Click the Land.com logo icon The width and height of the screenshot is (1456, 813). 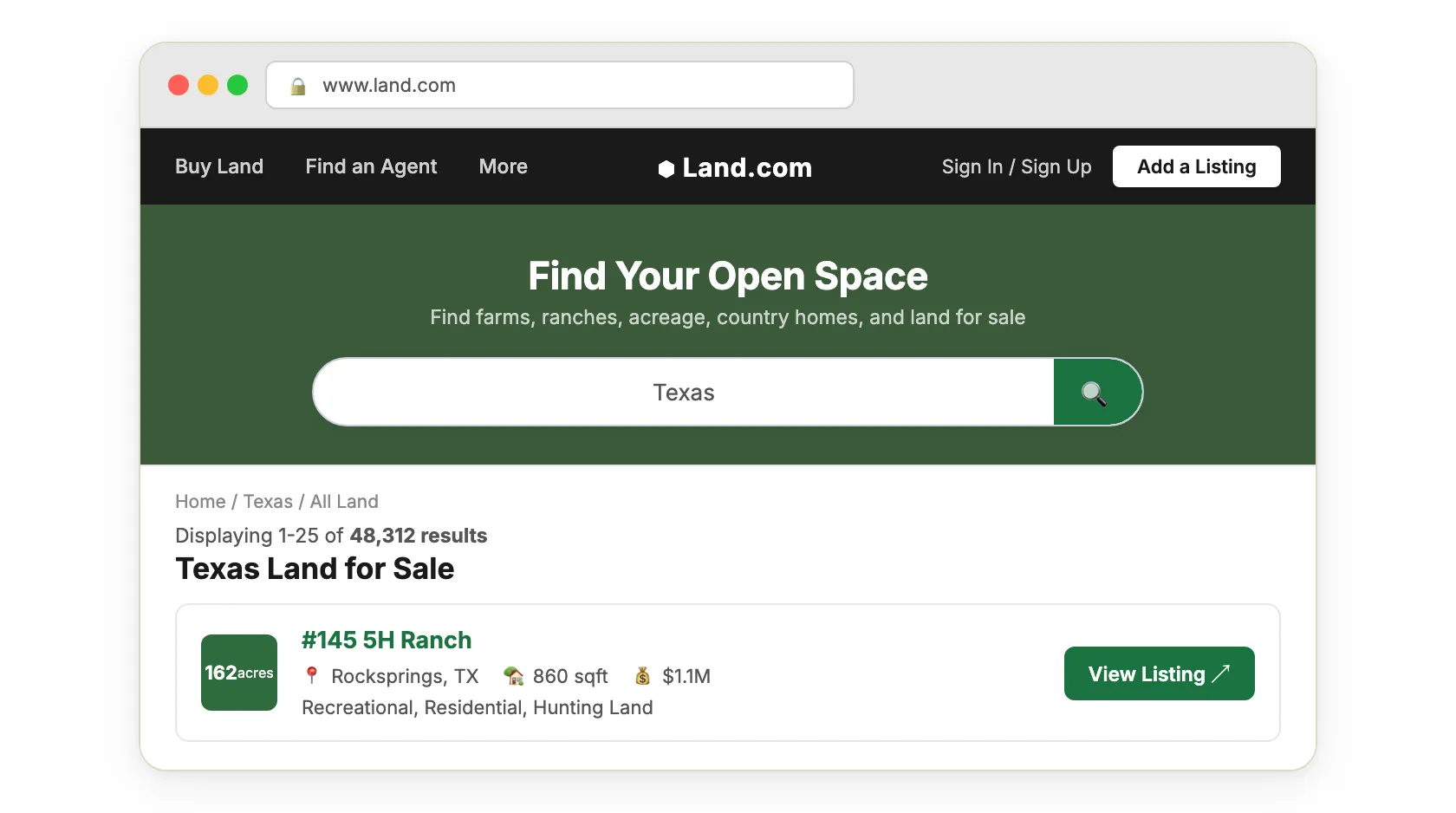click(666, 168)
